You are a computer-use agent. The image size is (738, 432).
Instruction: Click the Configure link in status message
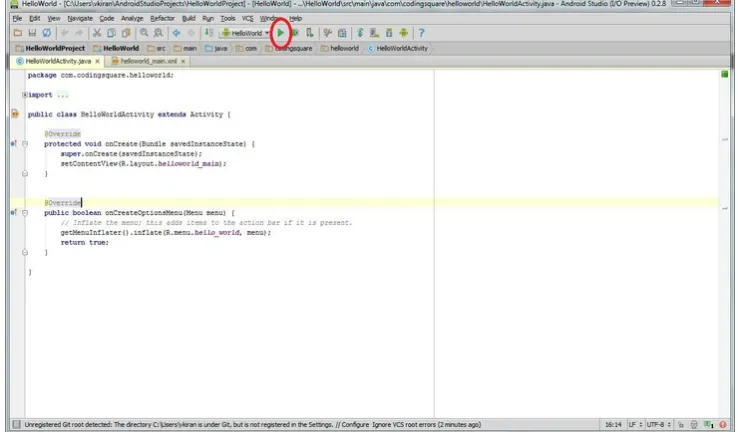coord(355,424)
